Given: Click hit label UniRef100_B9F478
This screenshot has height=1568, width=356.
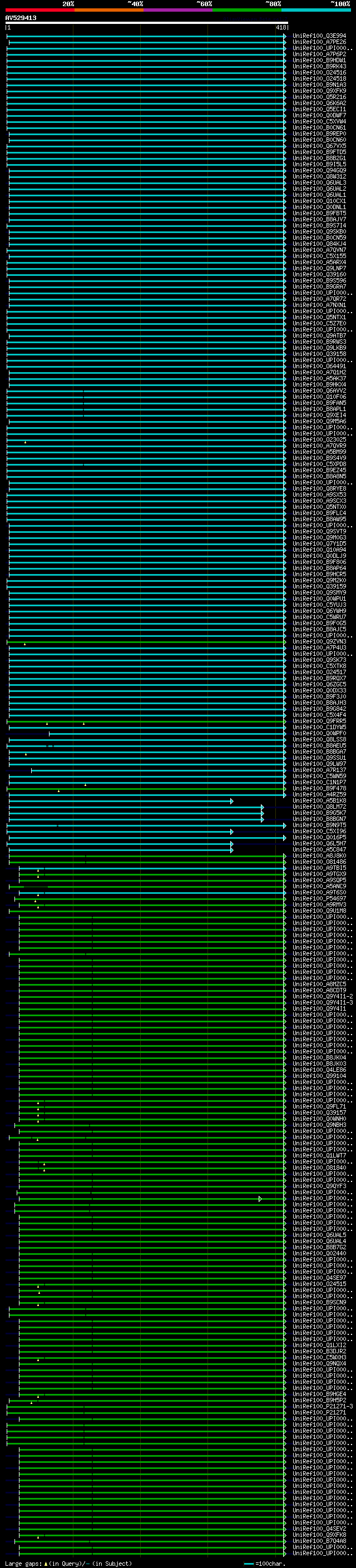Looking at the screenshot, I should [x=319, y=788].
